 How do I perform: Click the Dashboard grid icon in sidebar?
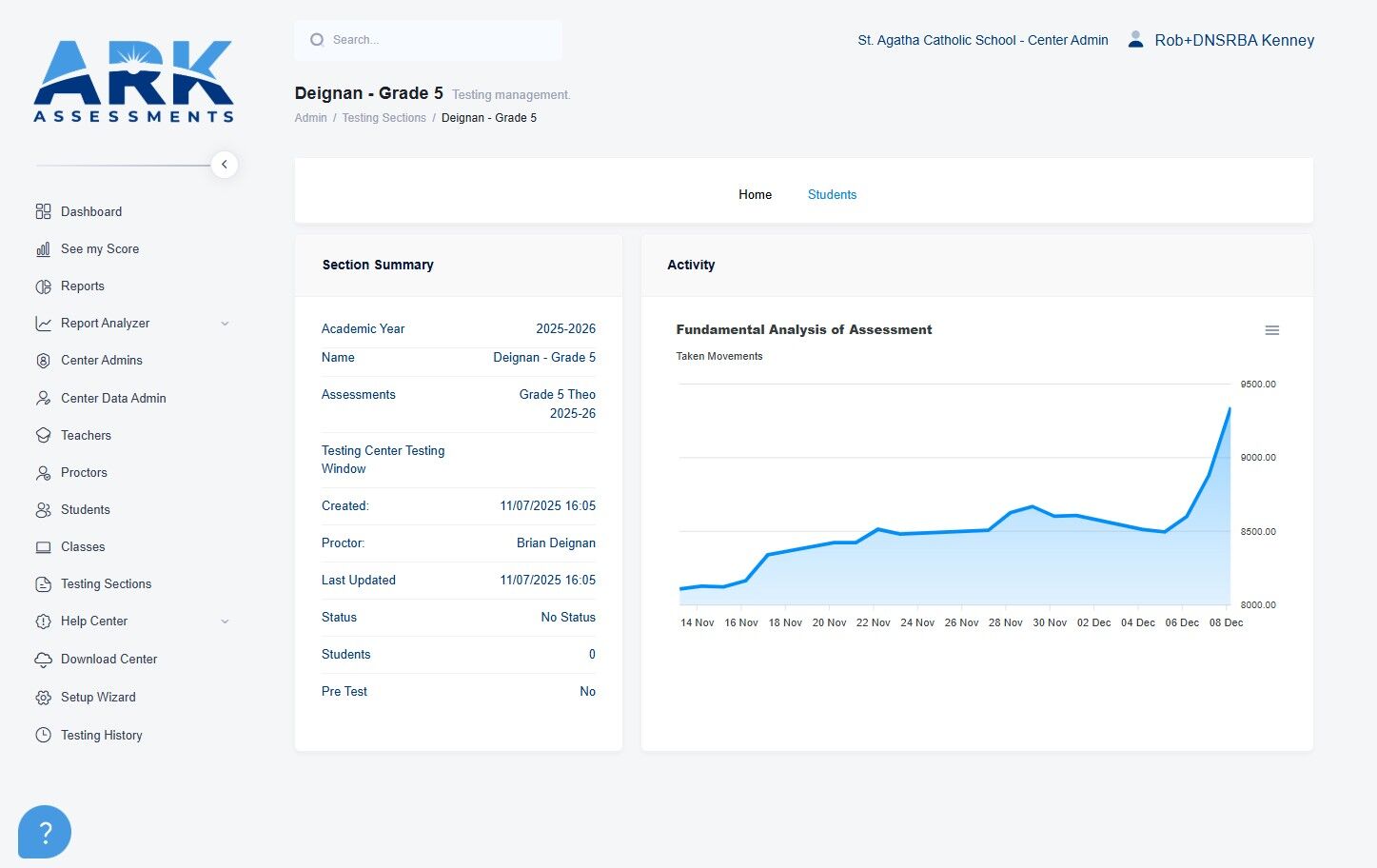43,211
